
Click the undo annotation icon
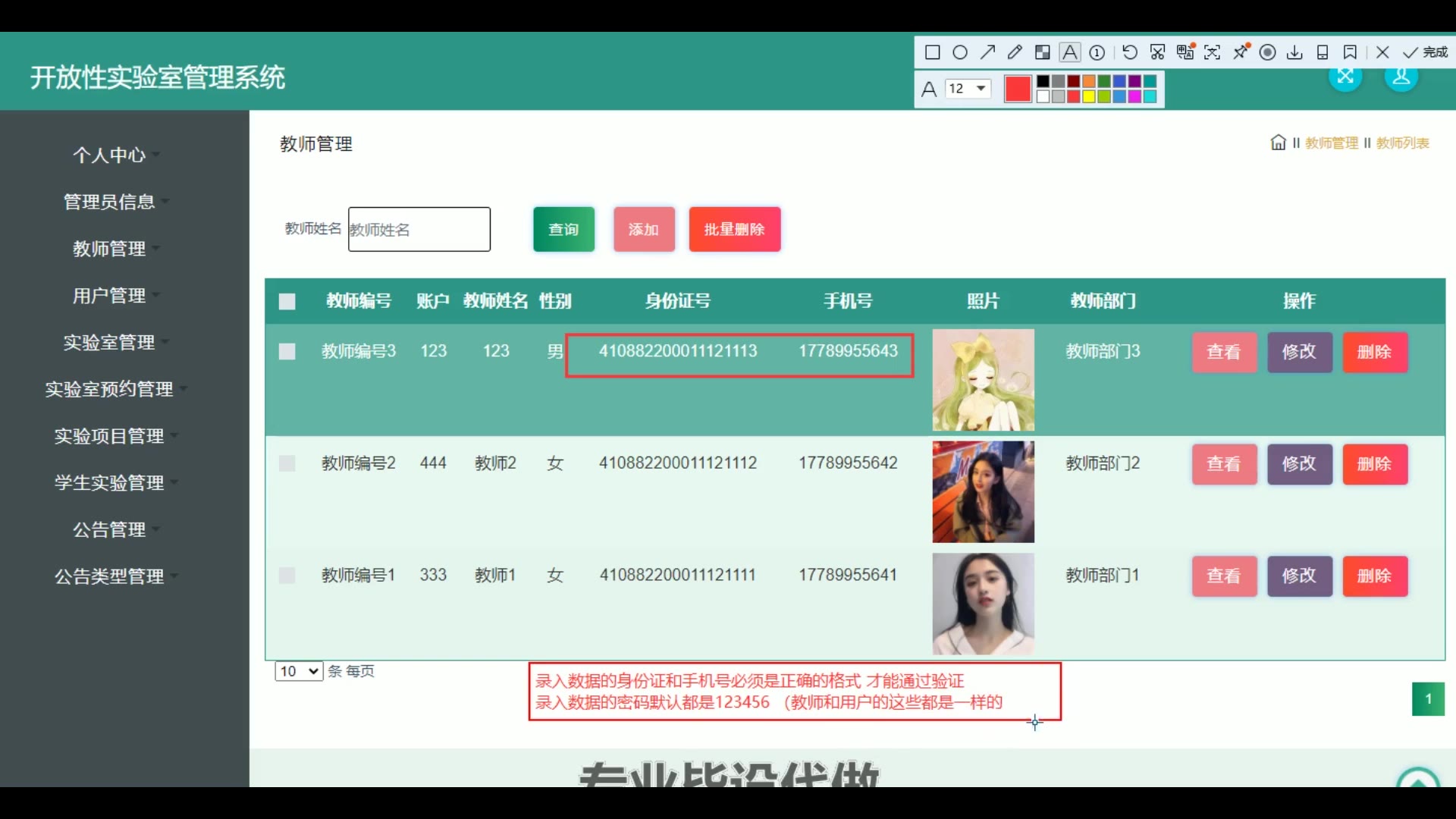1129,52
